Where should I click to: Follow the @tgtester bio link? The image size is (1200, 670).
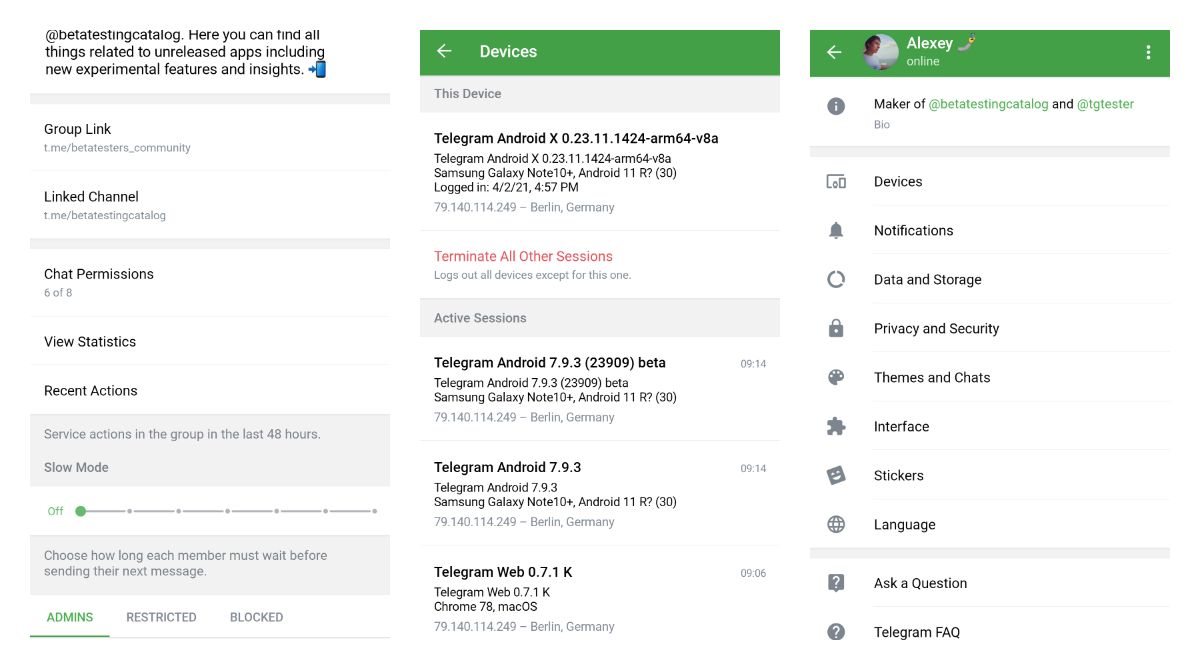click(1105, 104)
